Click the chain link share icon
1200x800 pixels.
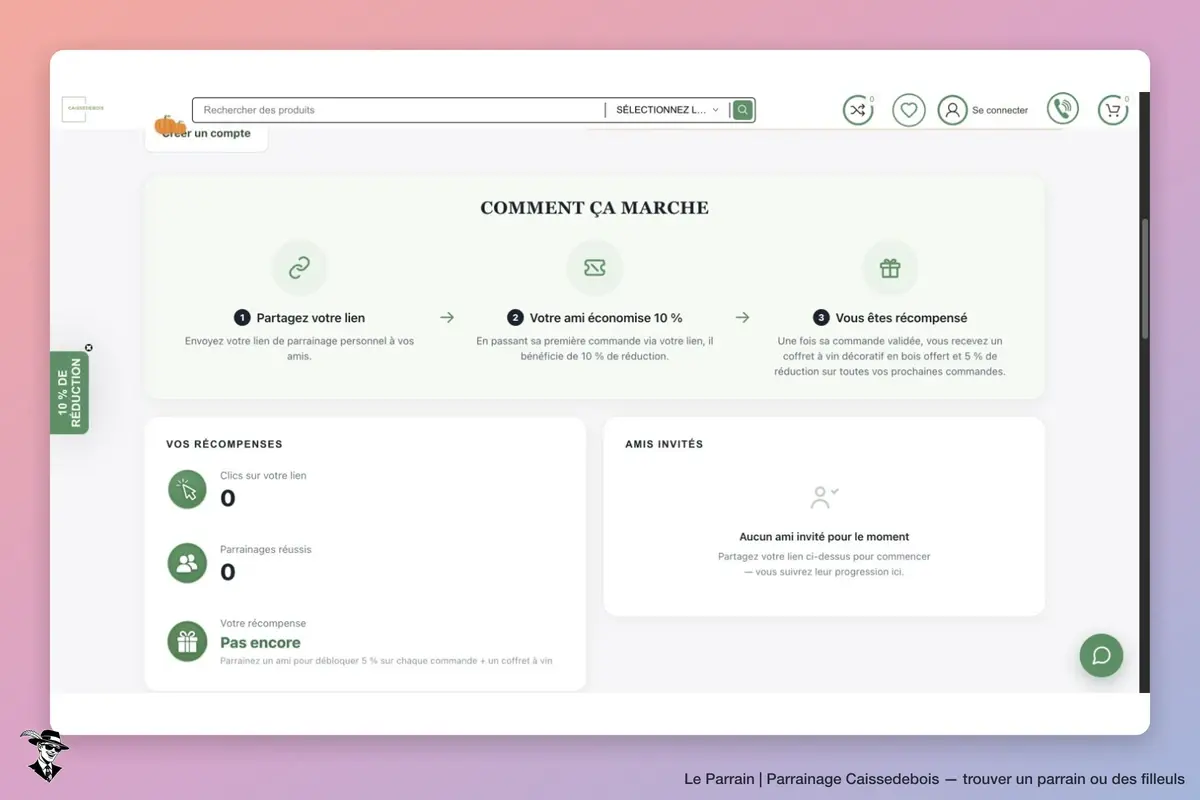(299, 268)
